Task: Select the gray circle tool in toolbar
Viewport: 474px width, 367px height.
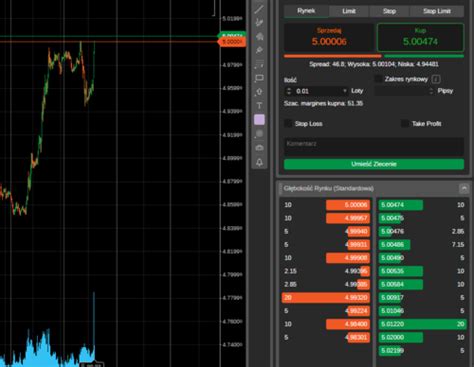Action: coord(259,134)
